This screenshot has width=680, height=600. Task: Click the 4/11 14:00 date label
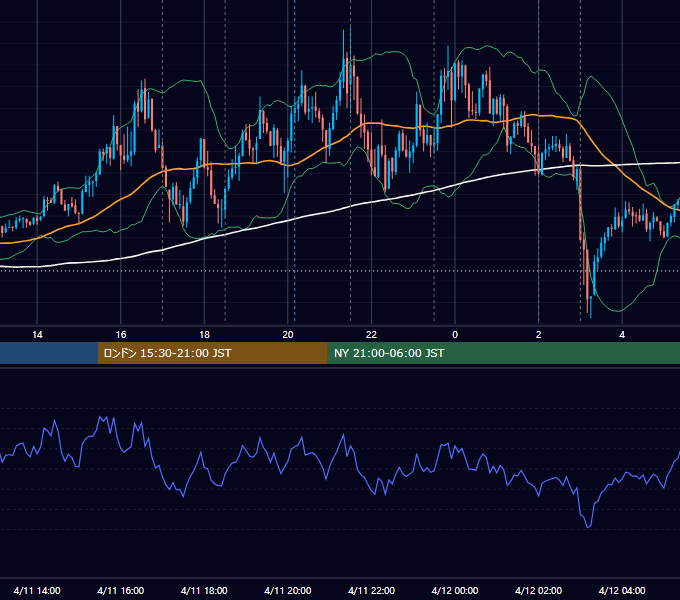pyautogui.click(x=37, y=590)
